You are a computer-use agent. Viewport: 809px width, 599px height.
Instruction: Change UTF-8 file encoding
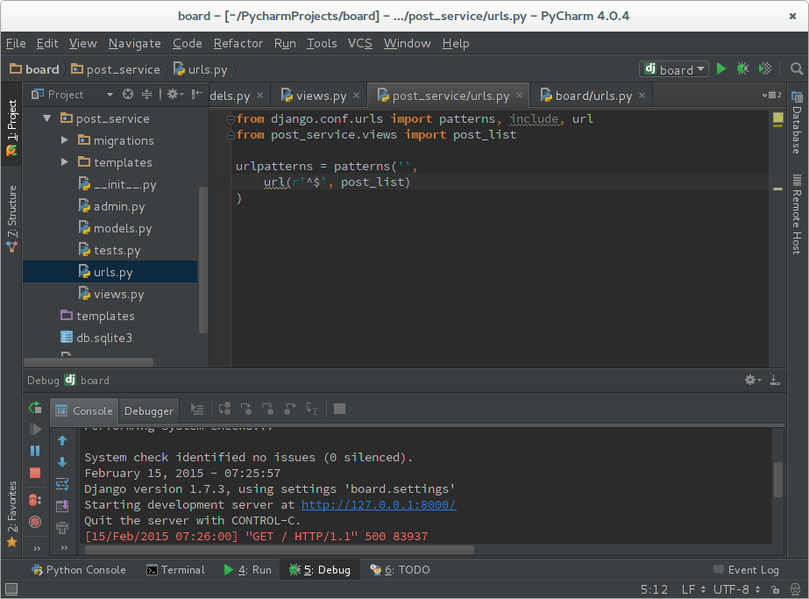pyautogui.click(x=737, y=589)
